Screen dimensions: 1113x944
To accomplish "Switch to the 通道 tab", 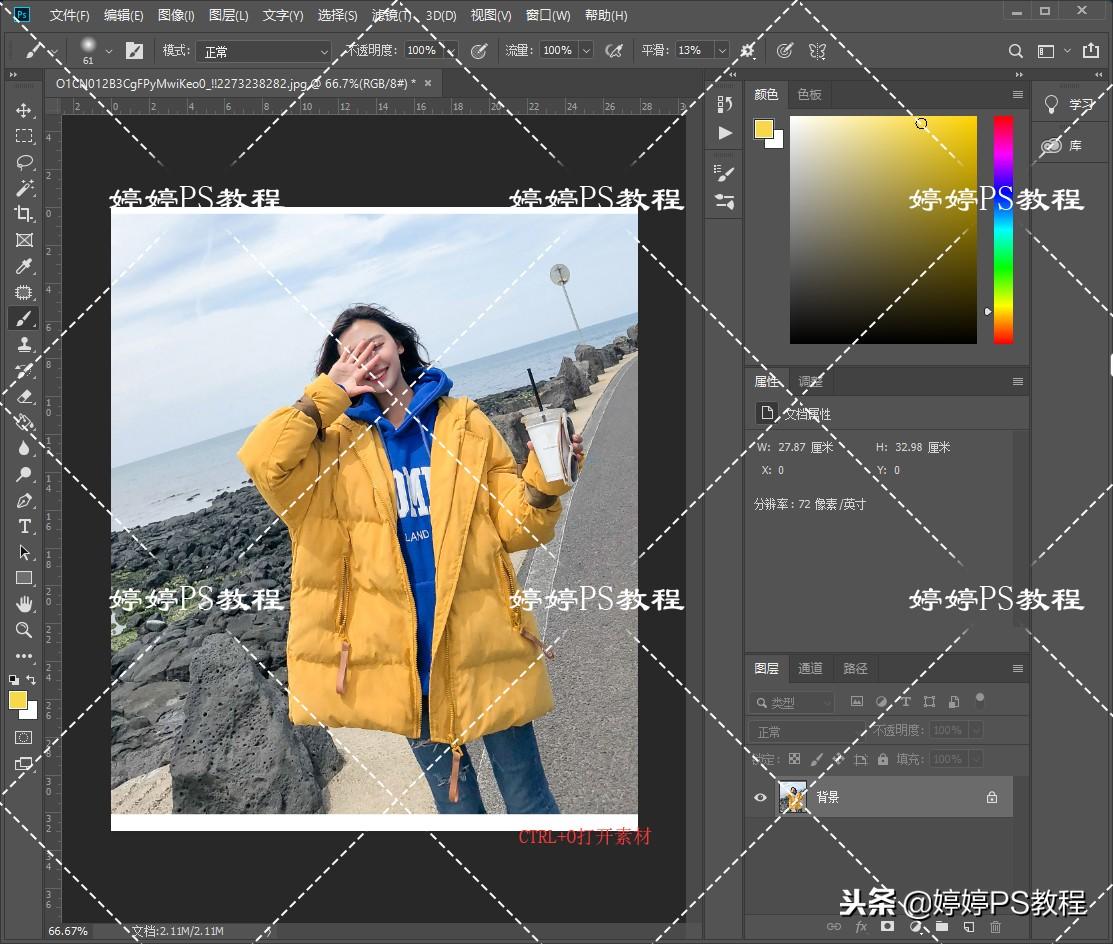I will pos(810,668).
